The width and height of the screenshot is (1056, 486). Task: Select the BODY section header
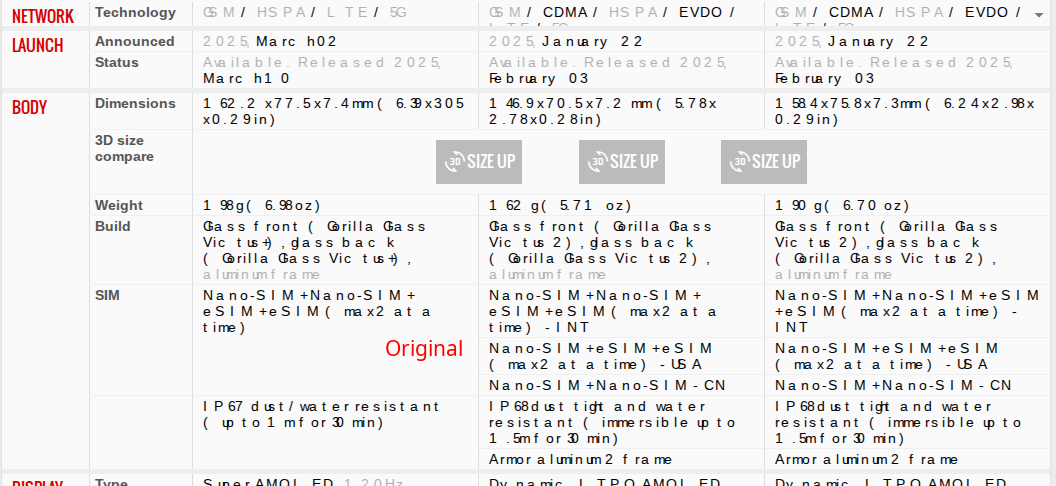click(x=29, y=108)
